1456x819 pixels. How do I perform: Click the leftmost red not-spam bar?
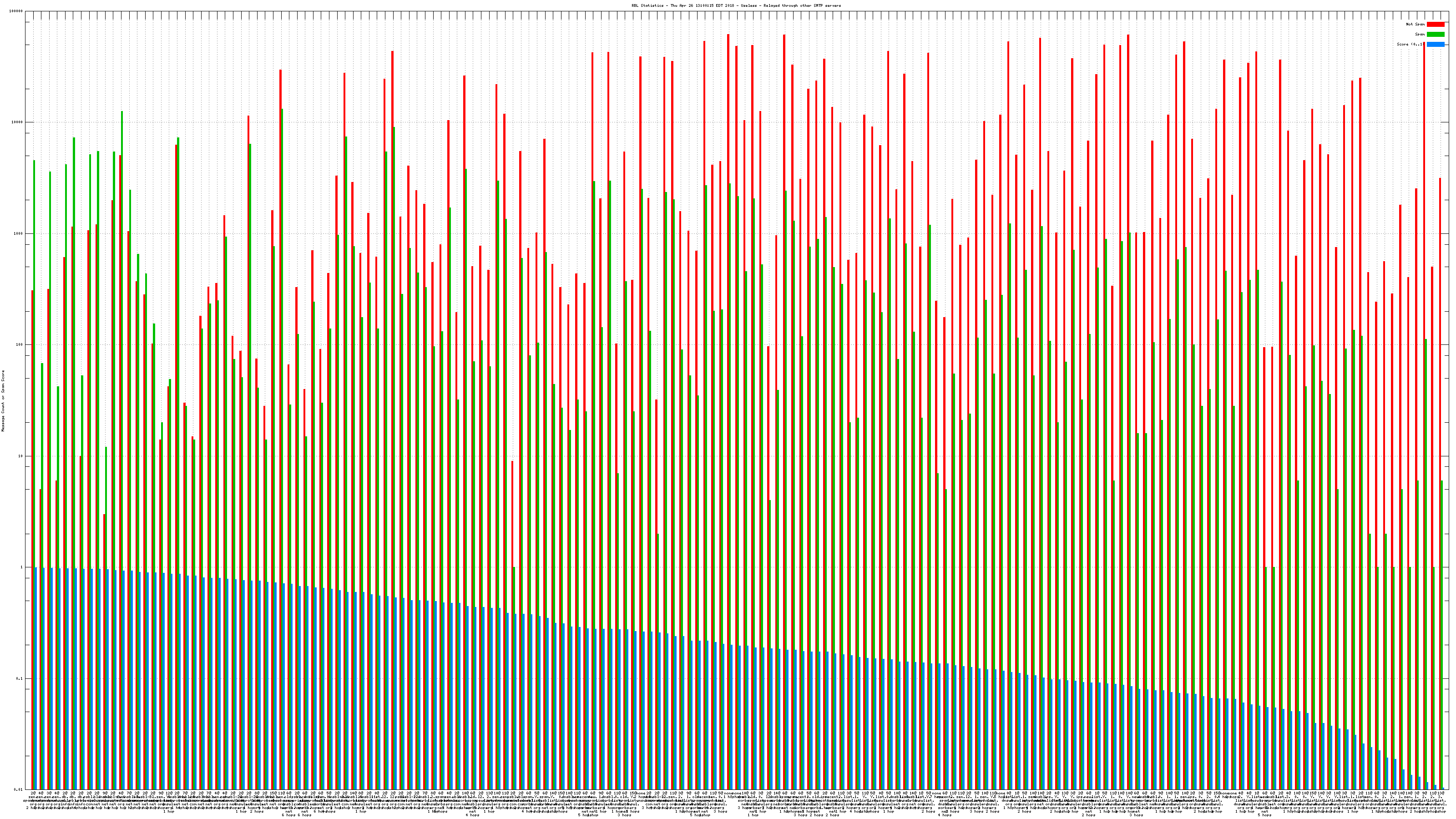click(32, 509)
